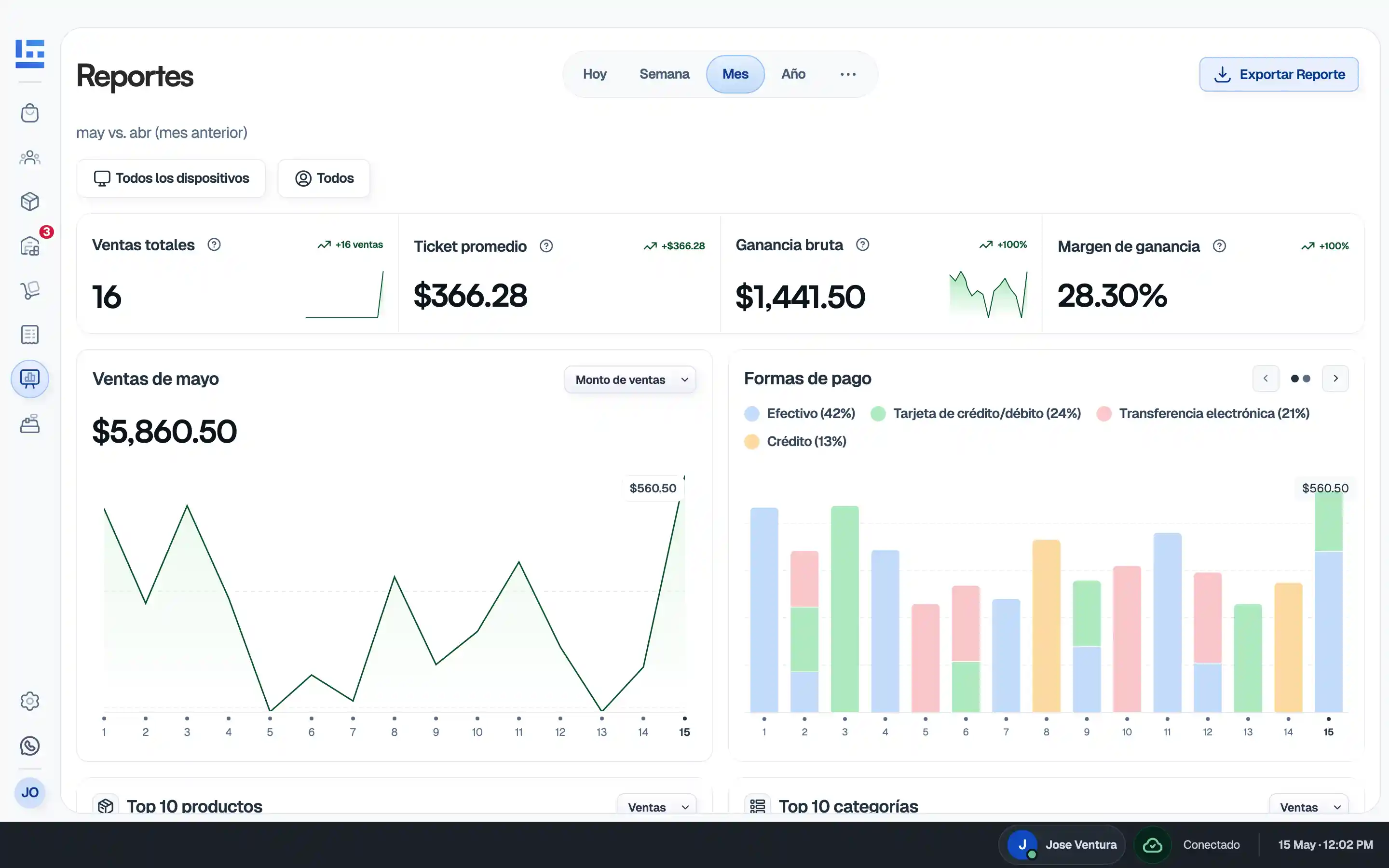1389x868 pixels.
Task: Open the more periods ellipsis
Action: (848, 74)
